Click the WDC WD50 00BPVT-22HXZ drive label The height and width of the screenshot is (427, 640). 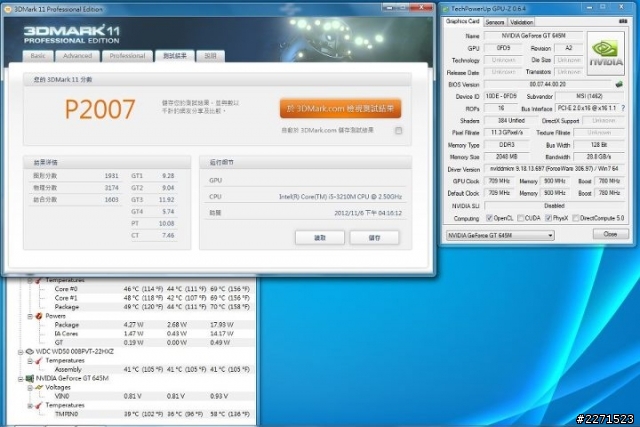[x=75, y=351]
